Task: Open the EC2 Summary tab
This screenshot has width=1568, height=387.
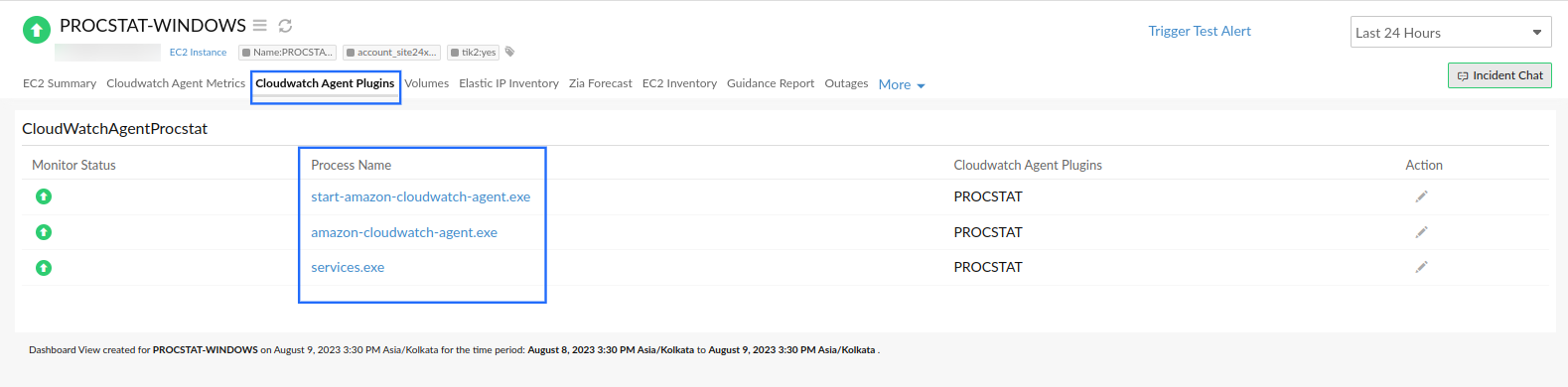Action: pyautogui.click(x=60, y=83)
